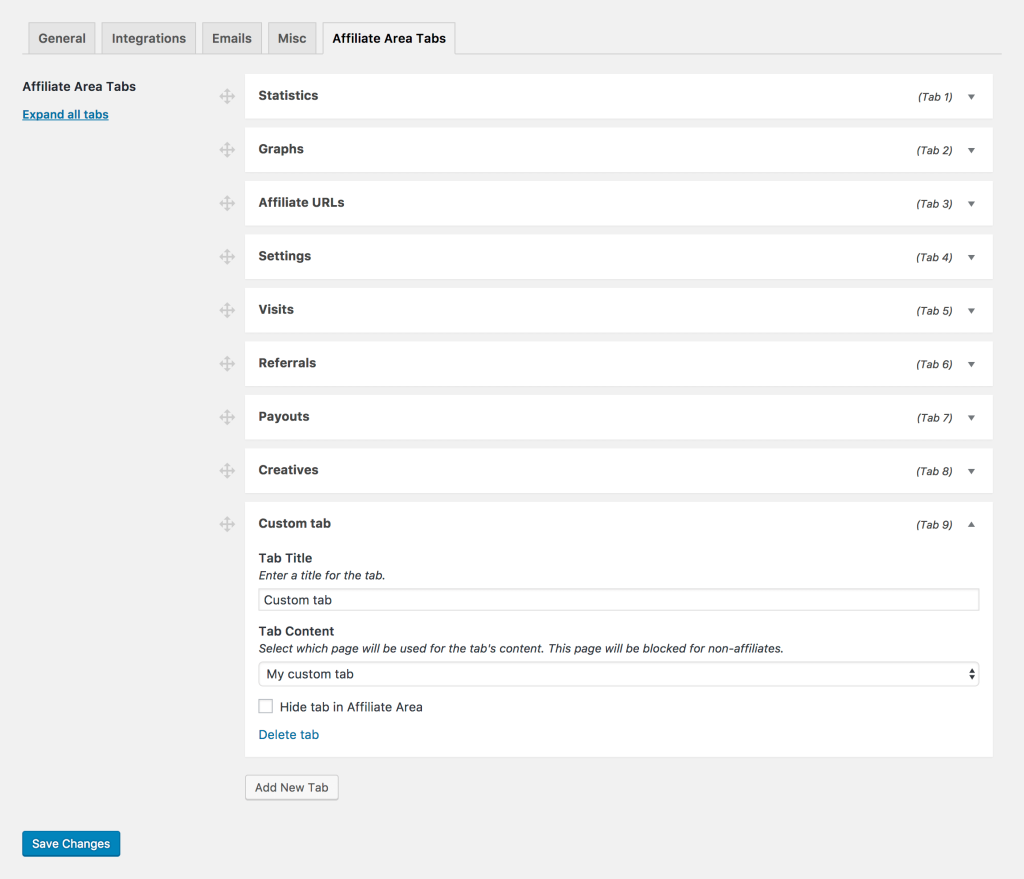Open the Tab Content page dropdown
Viewport: 1024px width, 879px height.
[618, 674]
